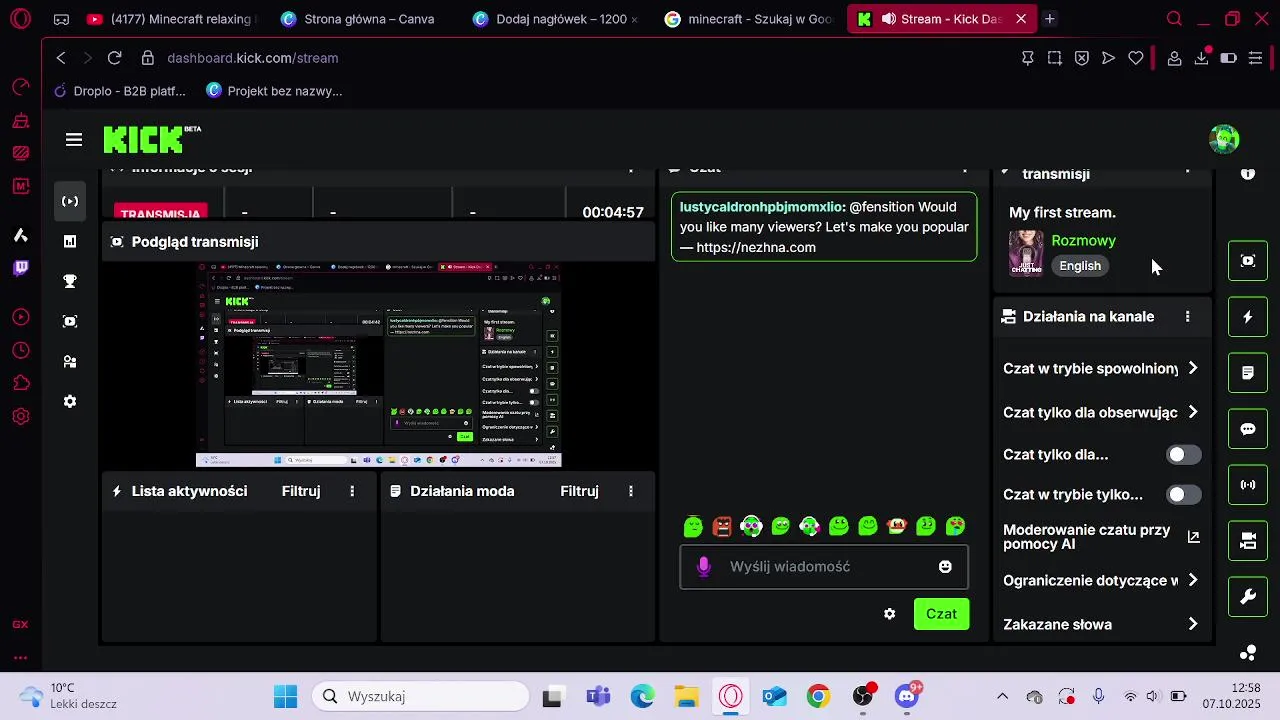This screenshot has height=720, width=1280.
Task: Open Discord from the Windows taskbar
Action: [906, 696]
